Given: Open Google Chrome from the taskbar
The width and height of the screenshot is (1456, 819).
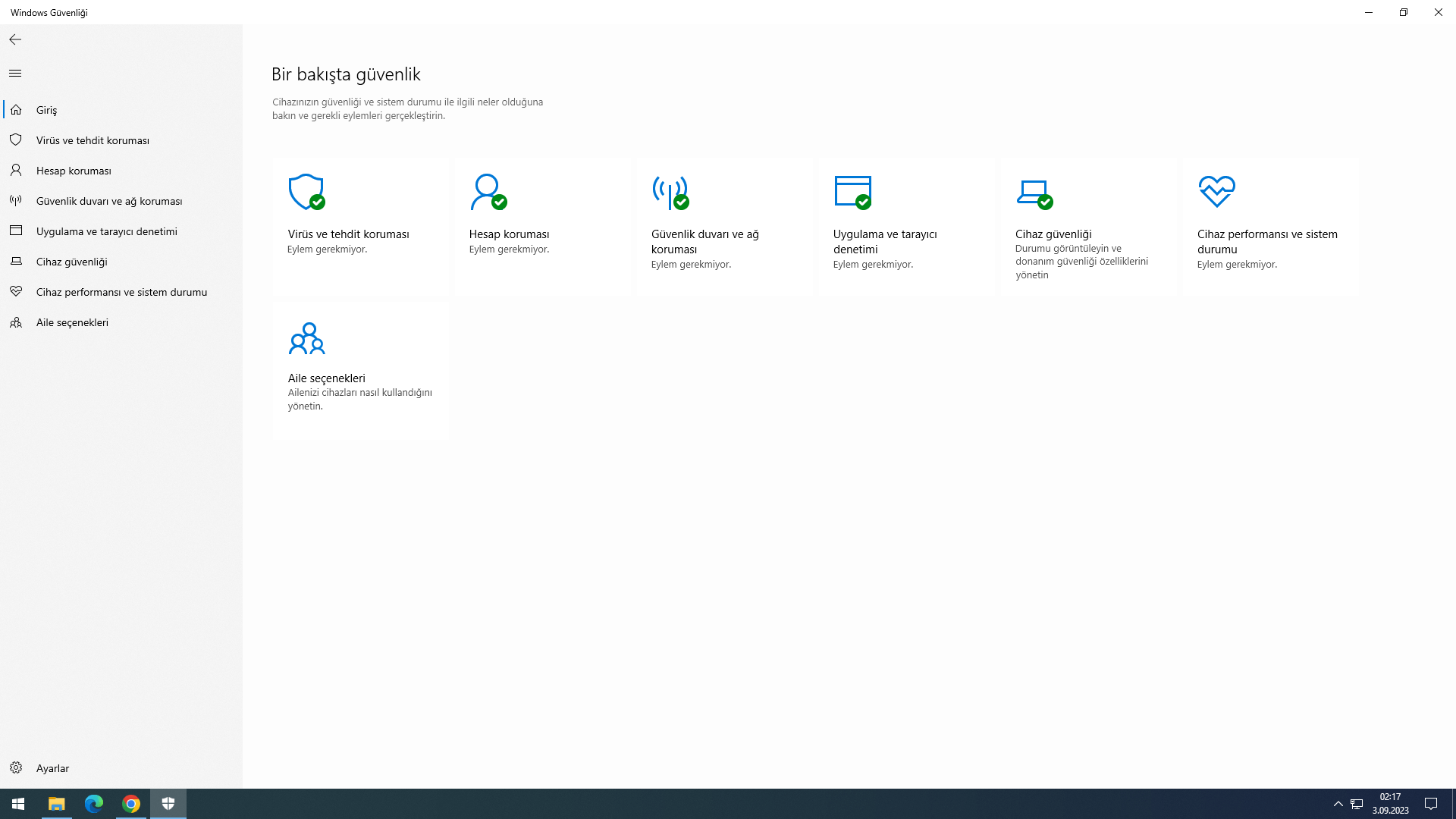Looking at the screenshot, I should pos(131,804).
